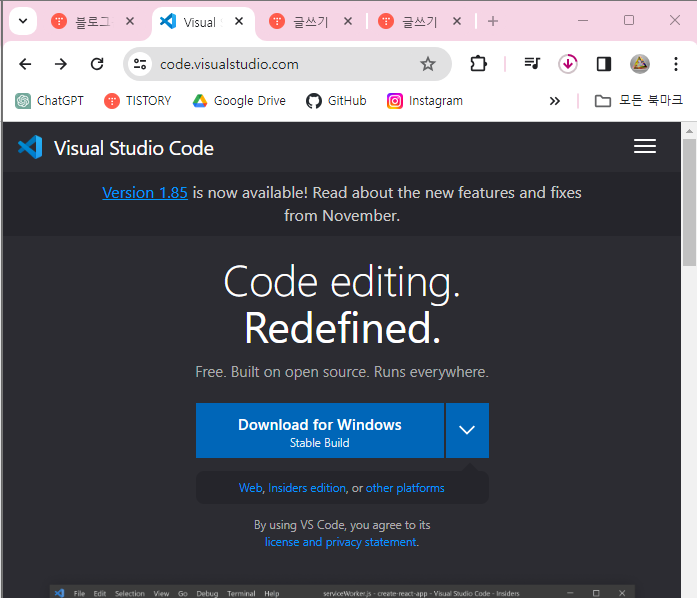Screen dimensions: 697x598
Task: Close the 블로그 tab
Action: pos(130,21)
